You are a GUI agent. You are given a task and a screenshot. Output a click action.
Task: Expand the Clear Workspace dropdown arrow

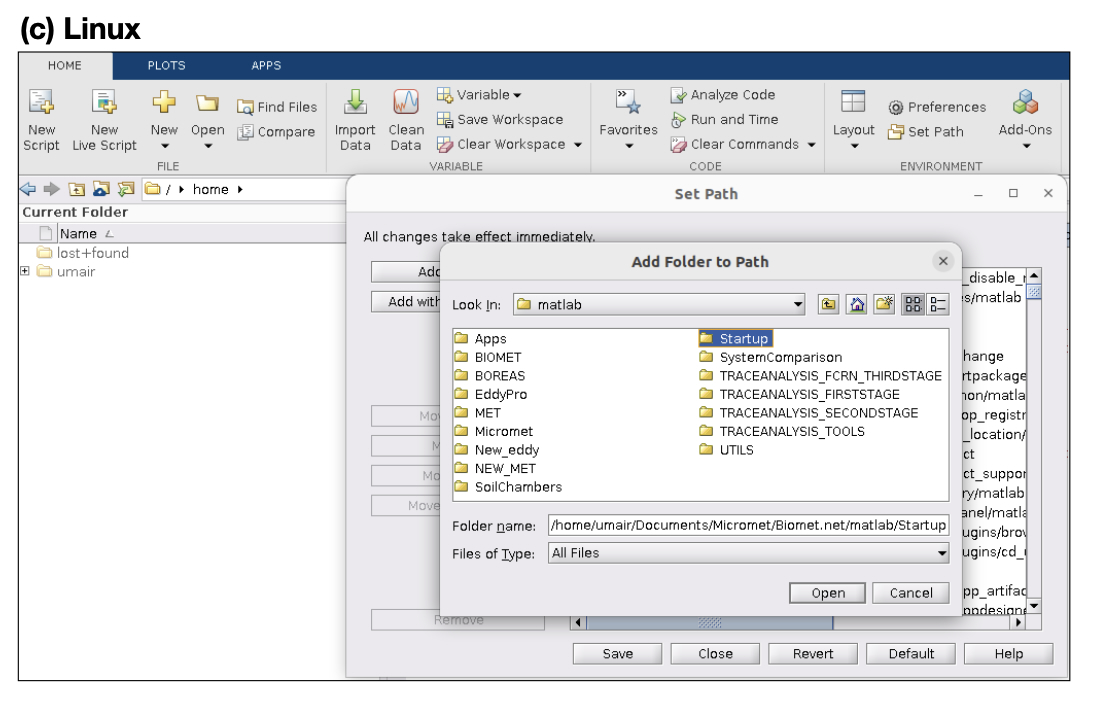coord(578,145)
